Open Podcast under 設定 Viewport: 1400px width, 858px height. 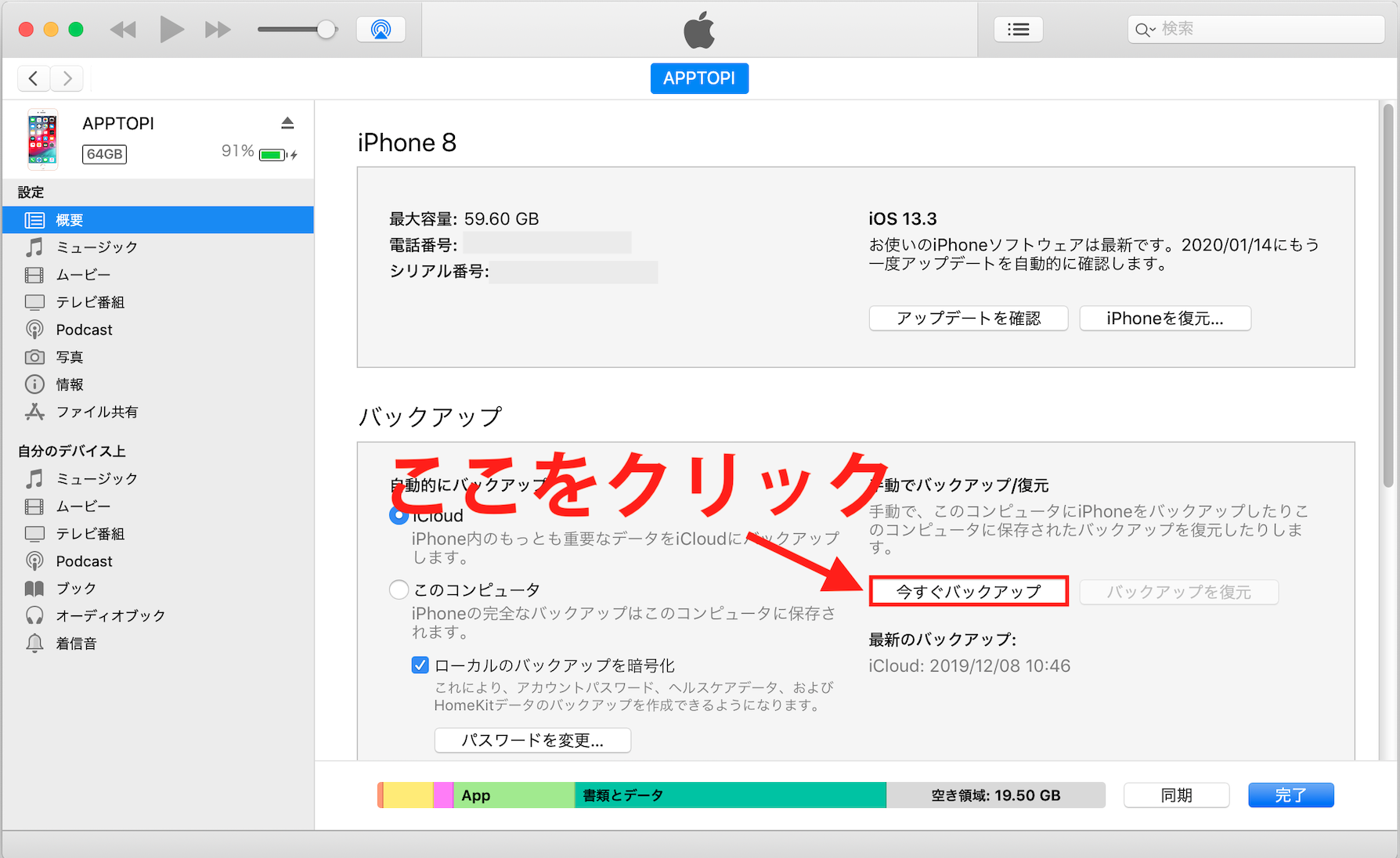pyautogui.click(x=157, y=330)
